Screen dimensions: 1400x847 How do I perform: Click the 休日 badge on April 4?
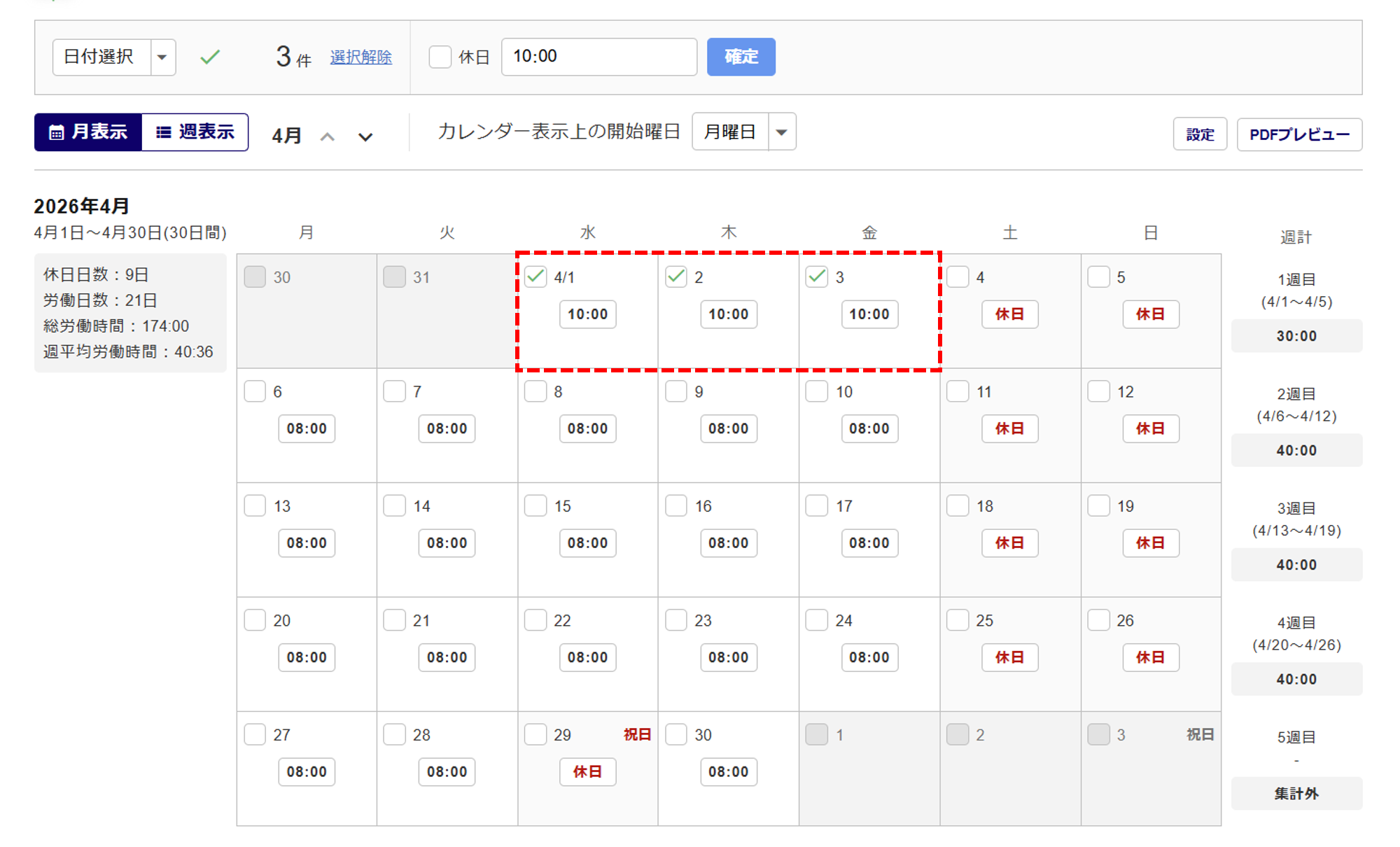[1009, 314]
